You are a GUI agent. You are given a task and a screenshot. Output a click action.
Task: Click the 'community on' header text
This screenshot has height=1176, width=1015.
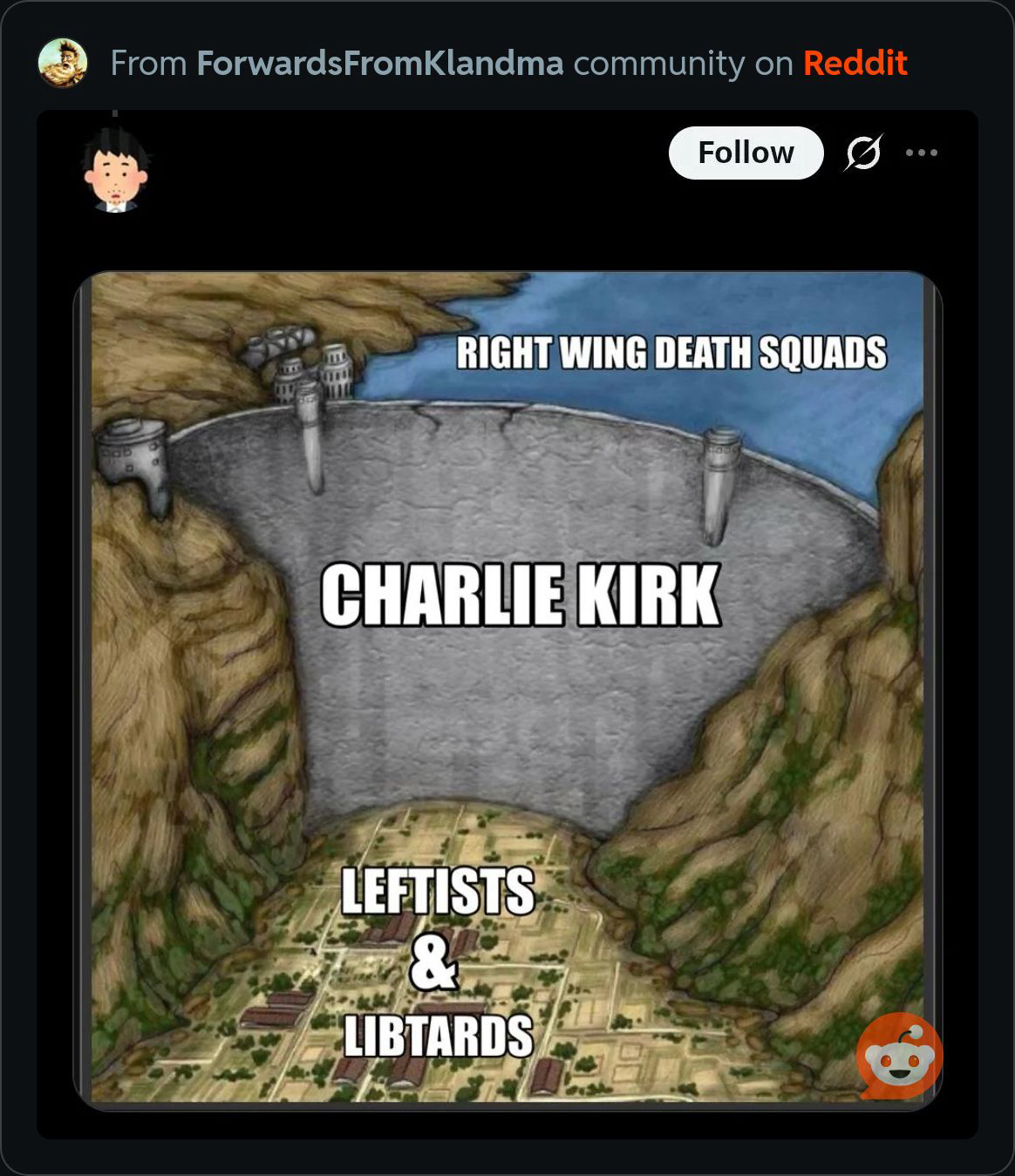pos(684,63)
